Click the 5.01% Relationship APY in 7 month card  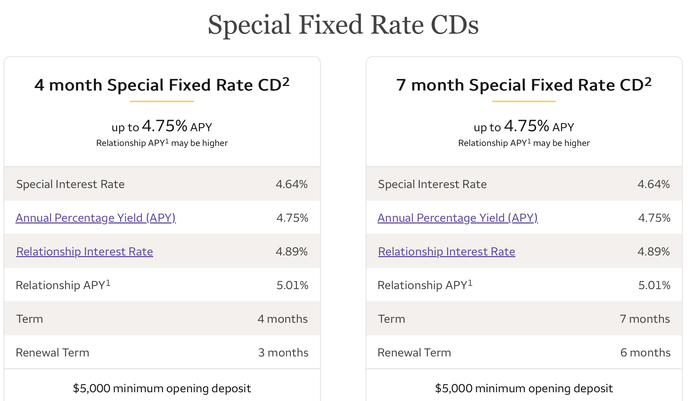[x=654, y=285]
